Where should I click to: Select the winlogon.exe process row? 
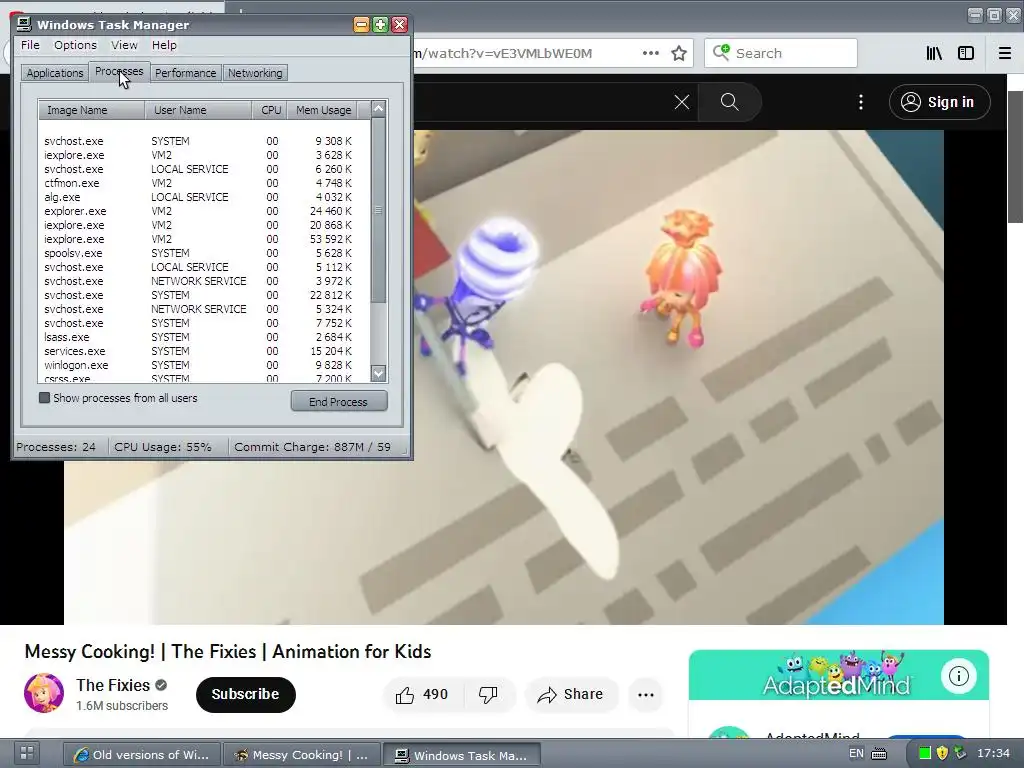click(204, 365)
